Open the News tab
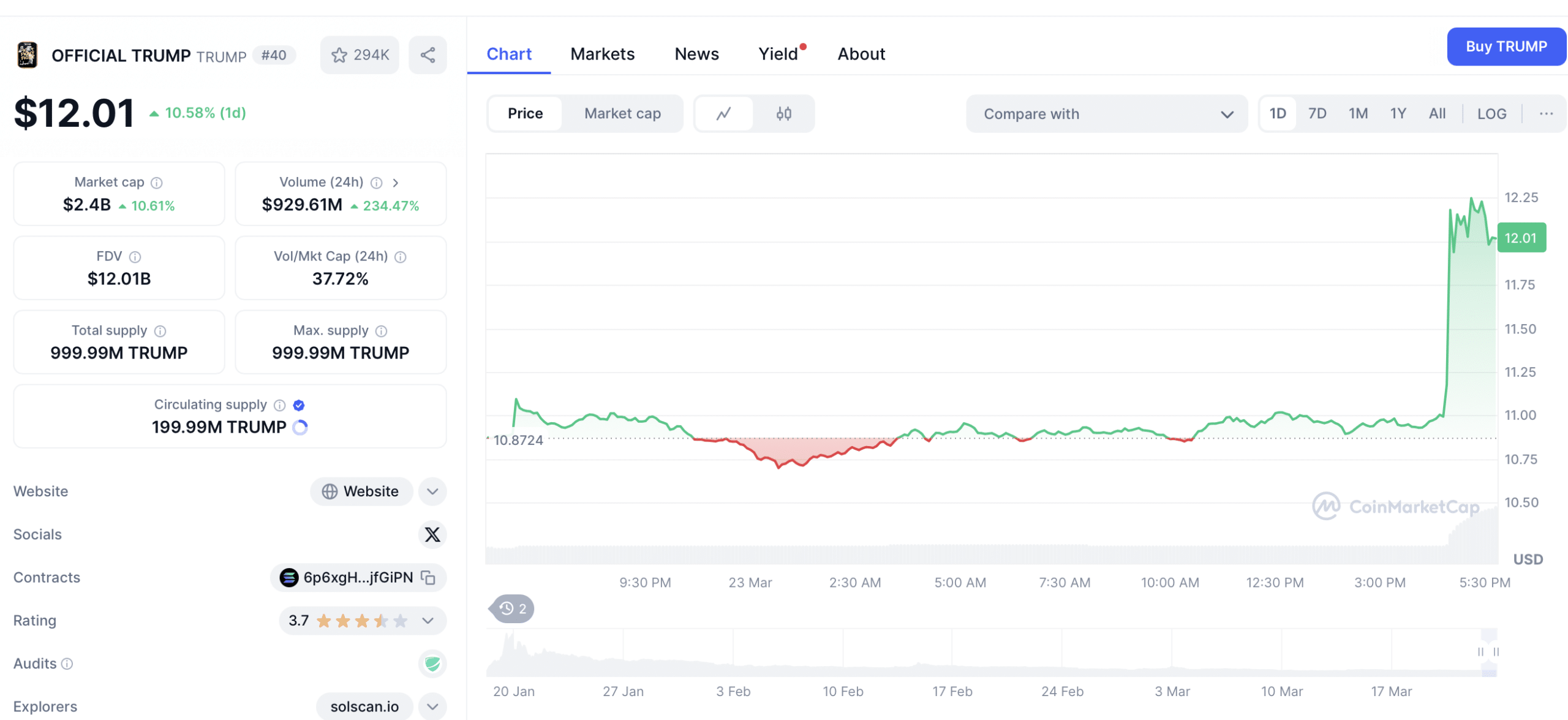This screenshot has height=720, width=1568. 696,54
